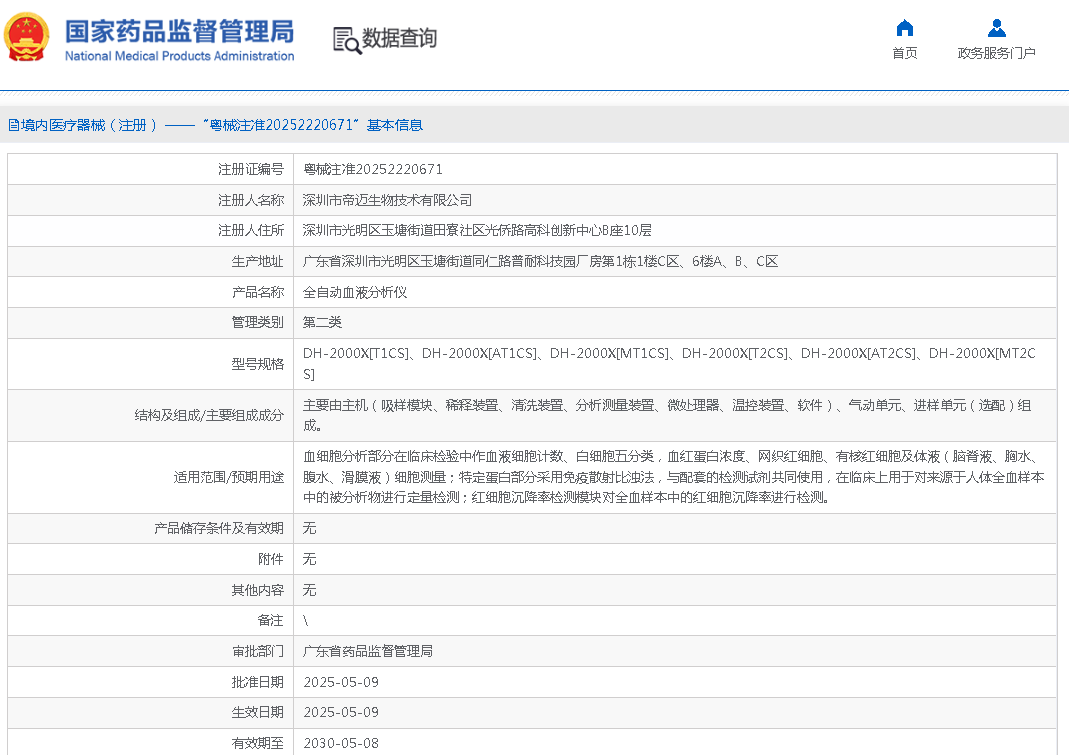Select the composition text starting 主要由主机
This screenshot has height=755, width=1069.
coord(667,415)
